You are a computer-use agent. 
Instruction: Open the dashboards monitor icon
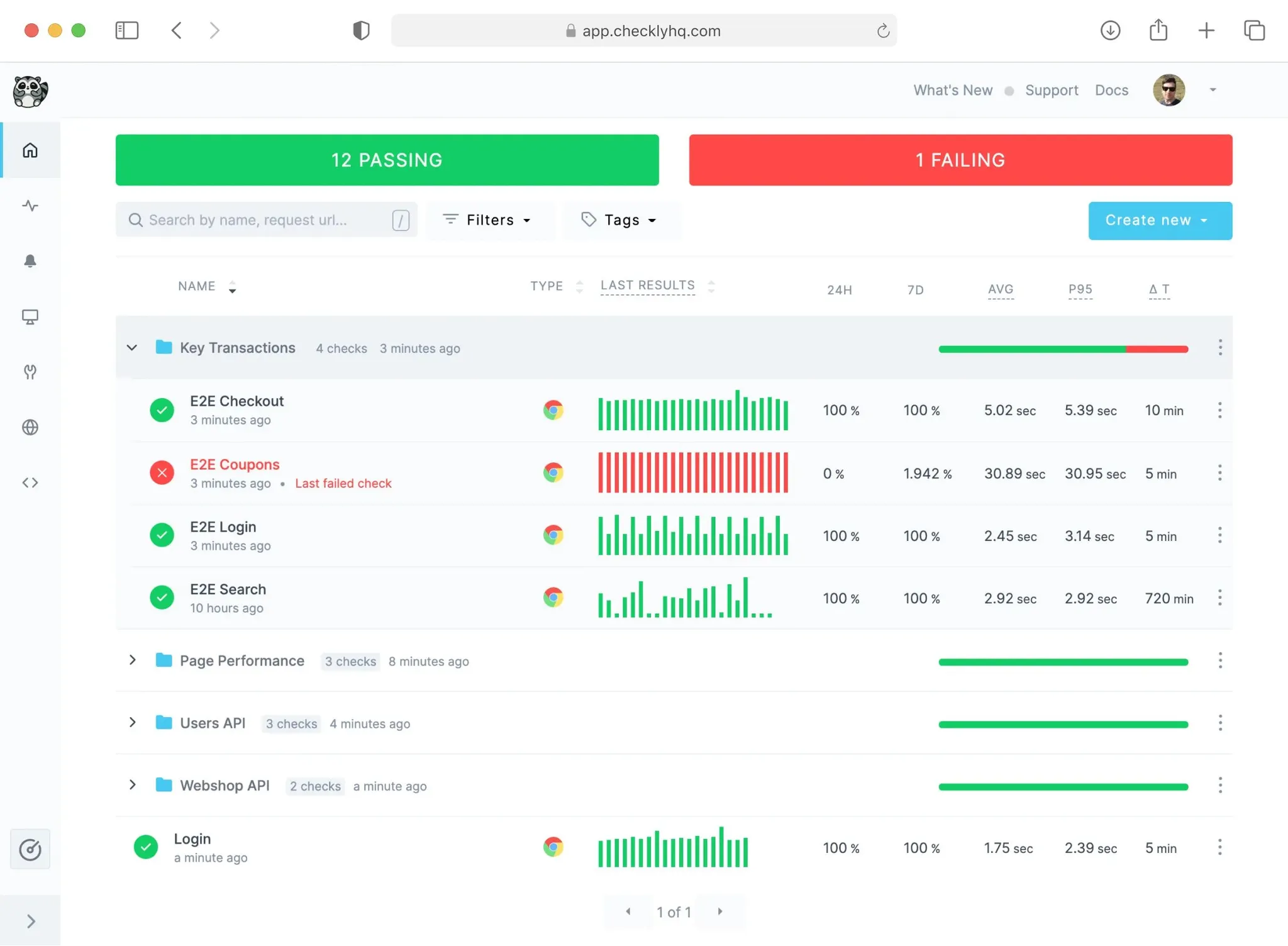[x=30, y=316]
